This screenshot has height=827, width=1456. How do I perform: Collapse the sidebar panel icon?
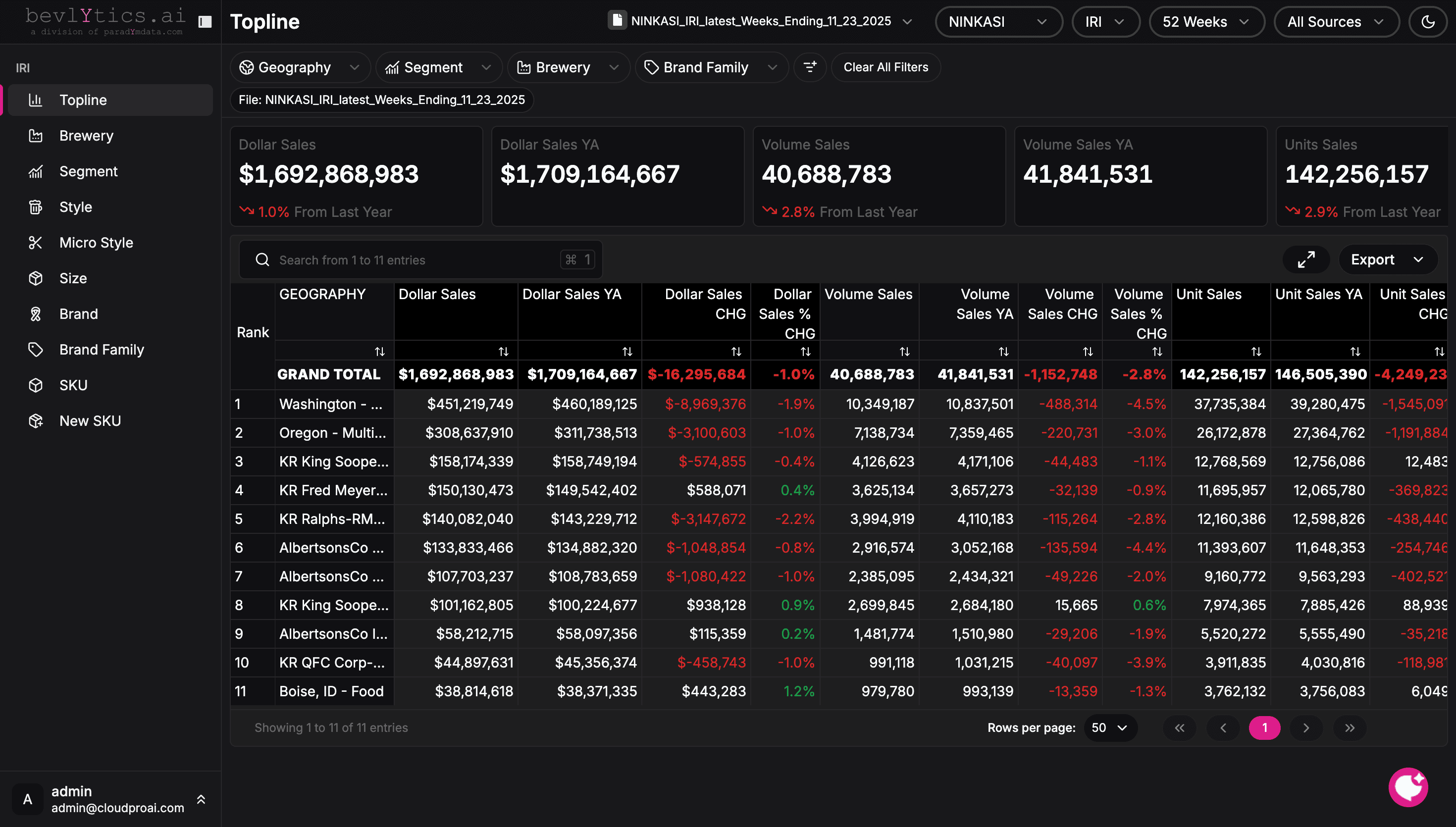[205, 22]
